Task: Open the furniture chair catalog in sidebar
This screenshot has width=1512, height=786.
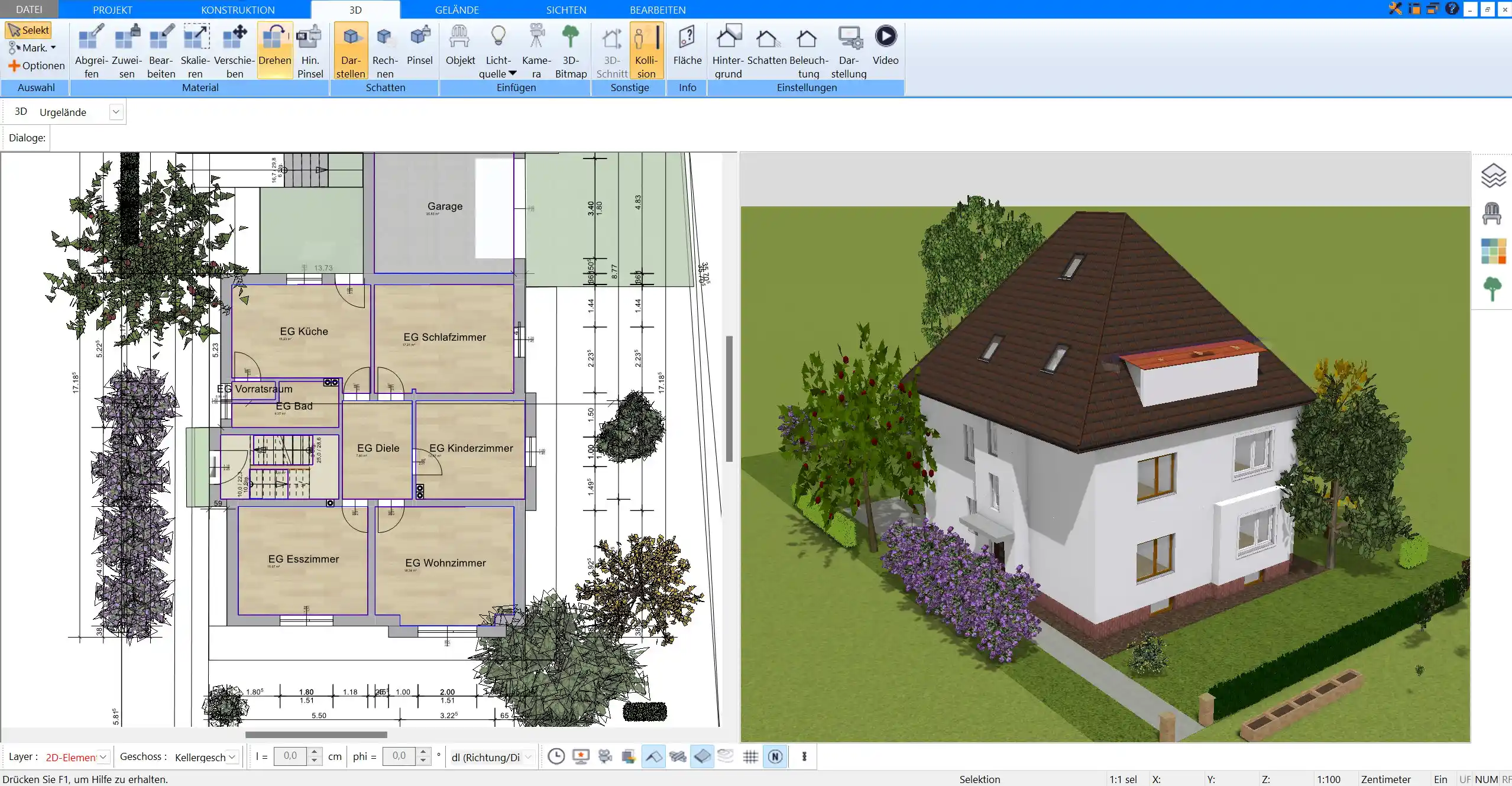Action: [1492, 213]
